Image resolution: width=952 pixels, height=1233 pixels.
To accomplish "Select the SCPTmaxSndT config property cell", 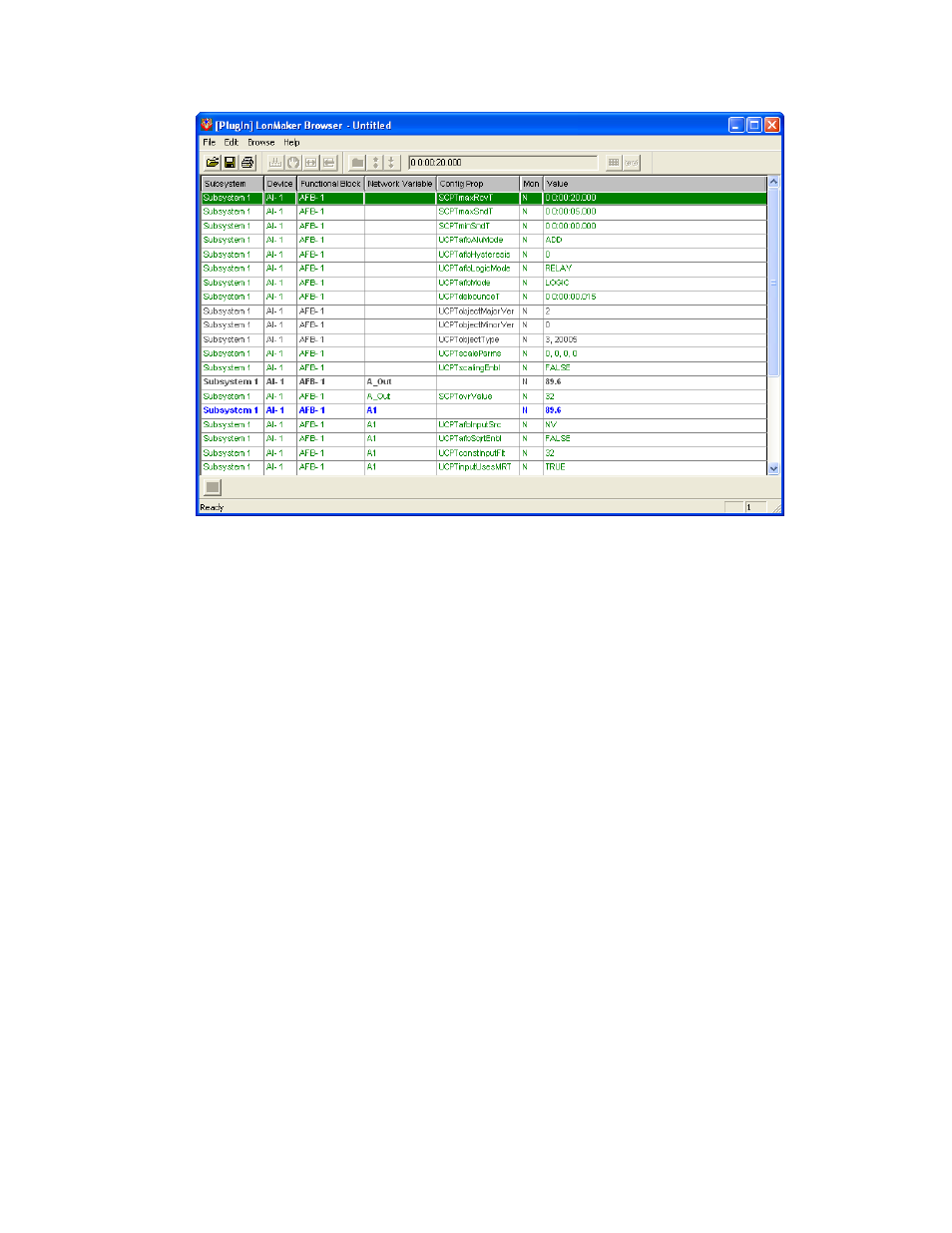I will tap(478, 212).
